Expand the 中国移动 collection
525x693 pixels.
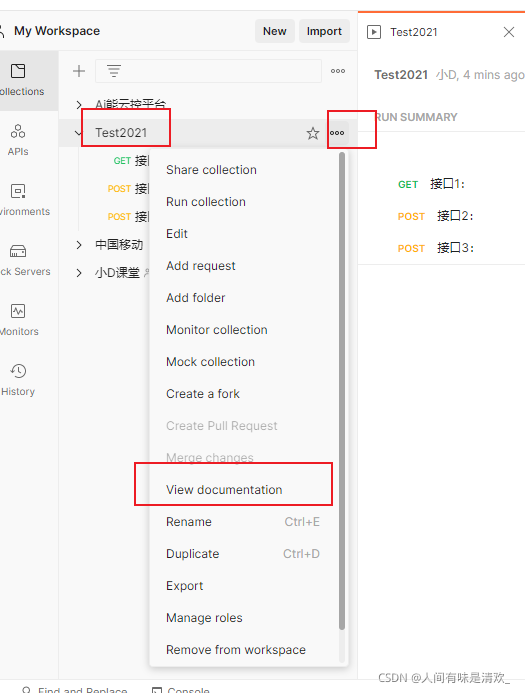(x=79, y=245)
